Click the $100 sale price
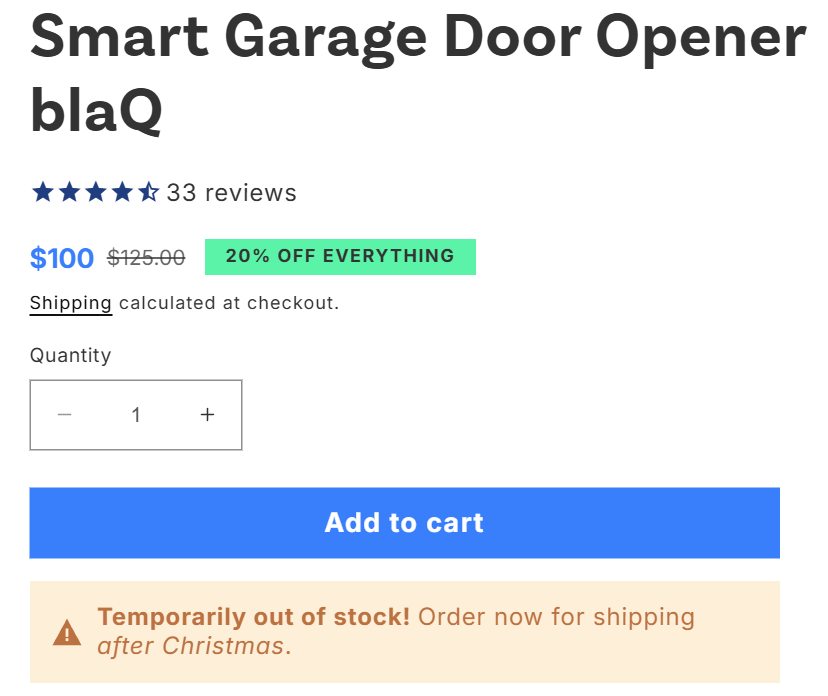 tap(62, 259)
